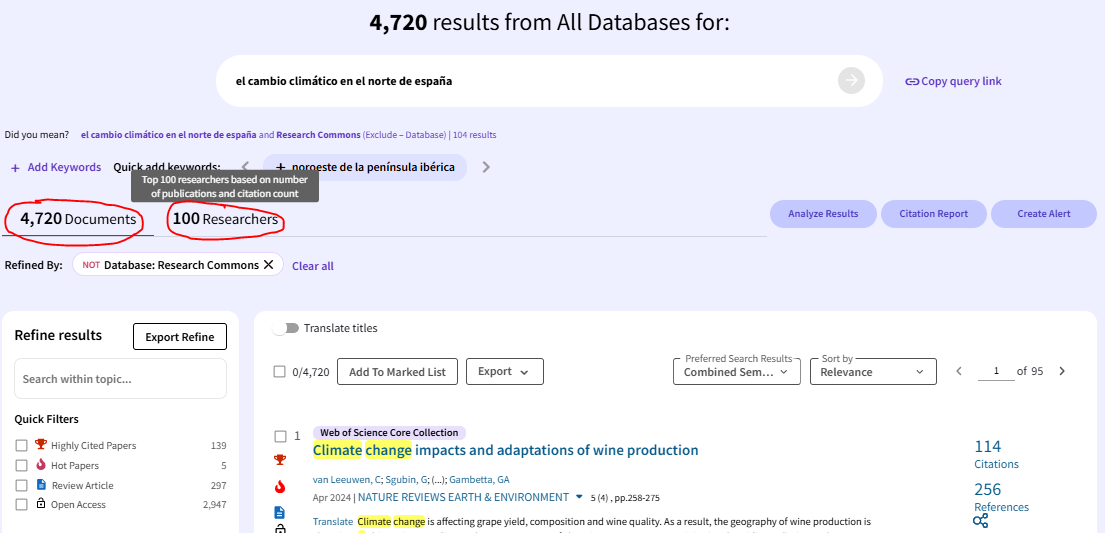Go to next results page
The image size is (1105, 533).
coord(1062,372)
